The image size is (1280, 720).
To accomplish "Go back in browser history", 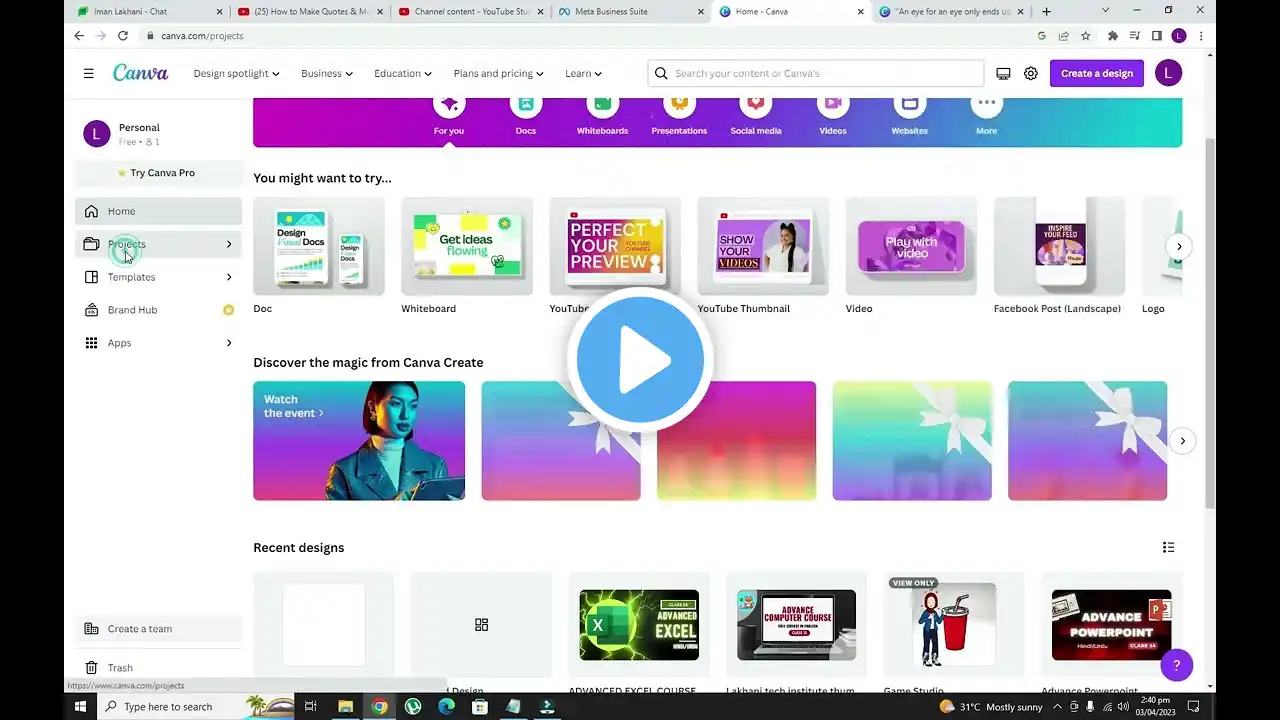I will 79,35.
